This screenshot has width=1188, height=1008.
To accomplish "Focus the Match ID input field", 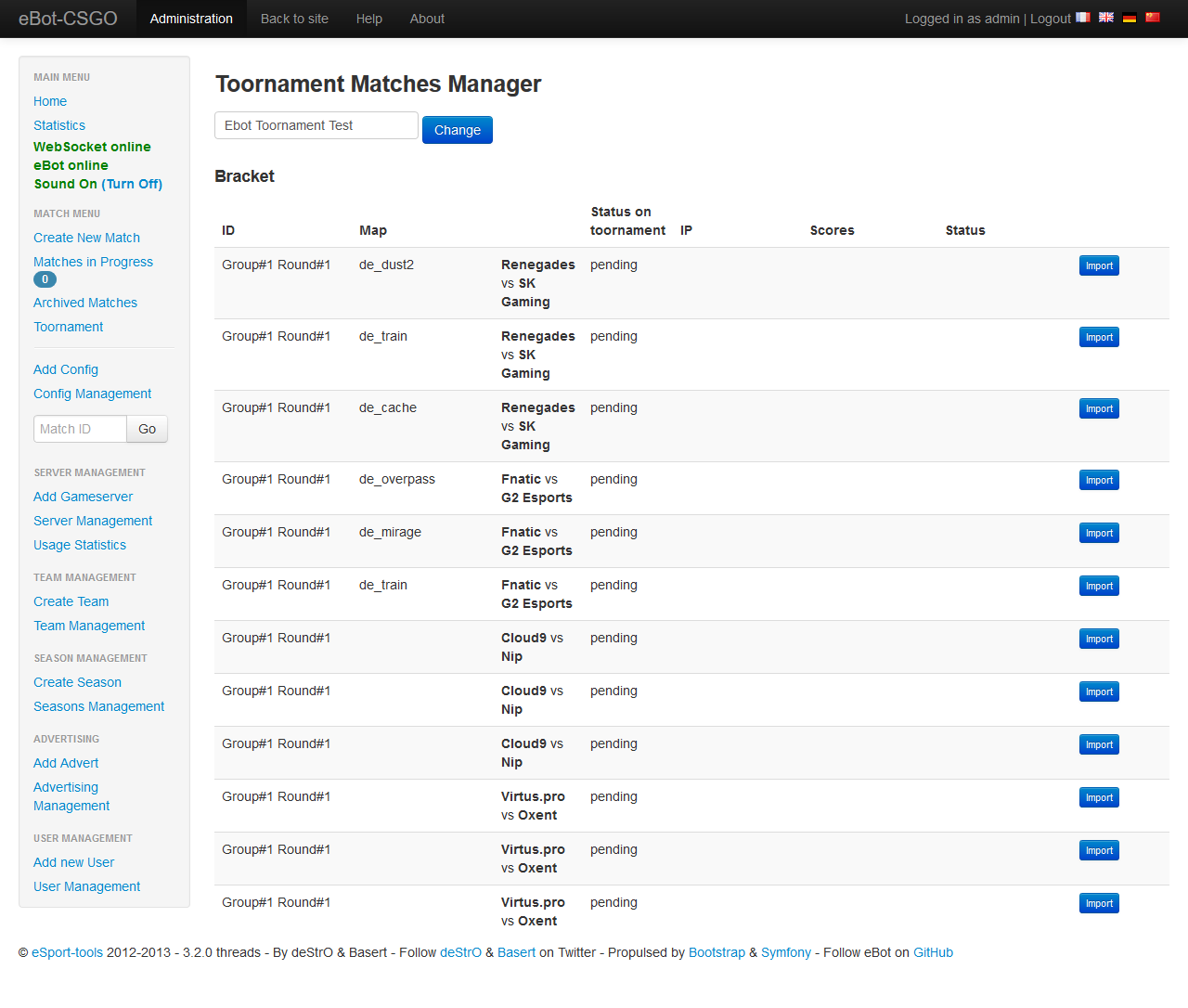I will pyautogui.click(x=80, y=429).
